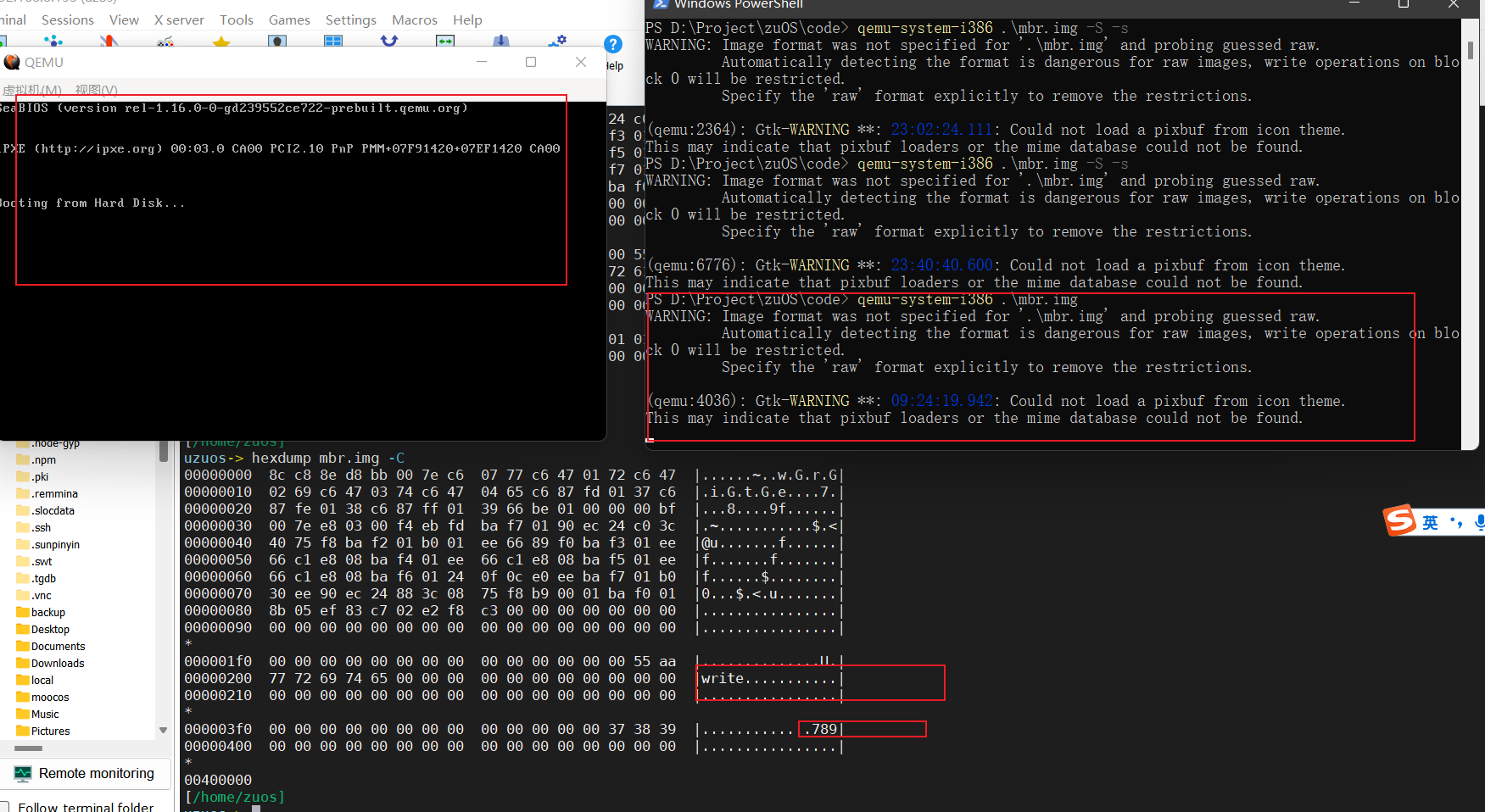Select the local folder
The width and height of the screenshot is (1485, 812).
point(36,681)
